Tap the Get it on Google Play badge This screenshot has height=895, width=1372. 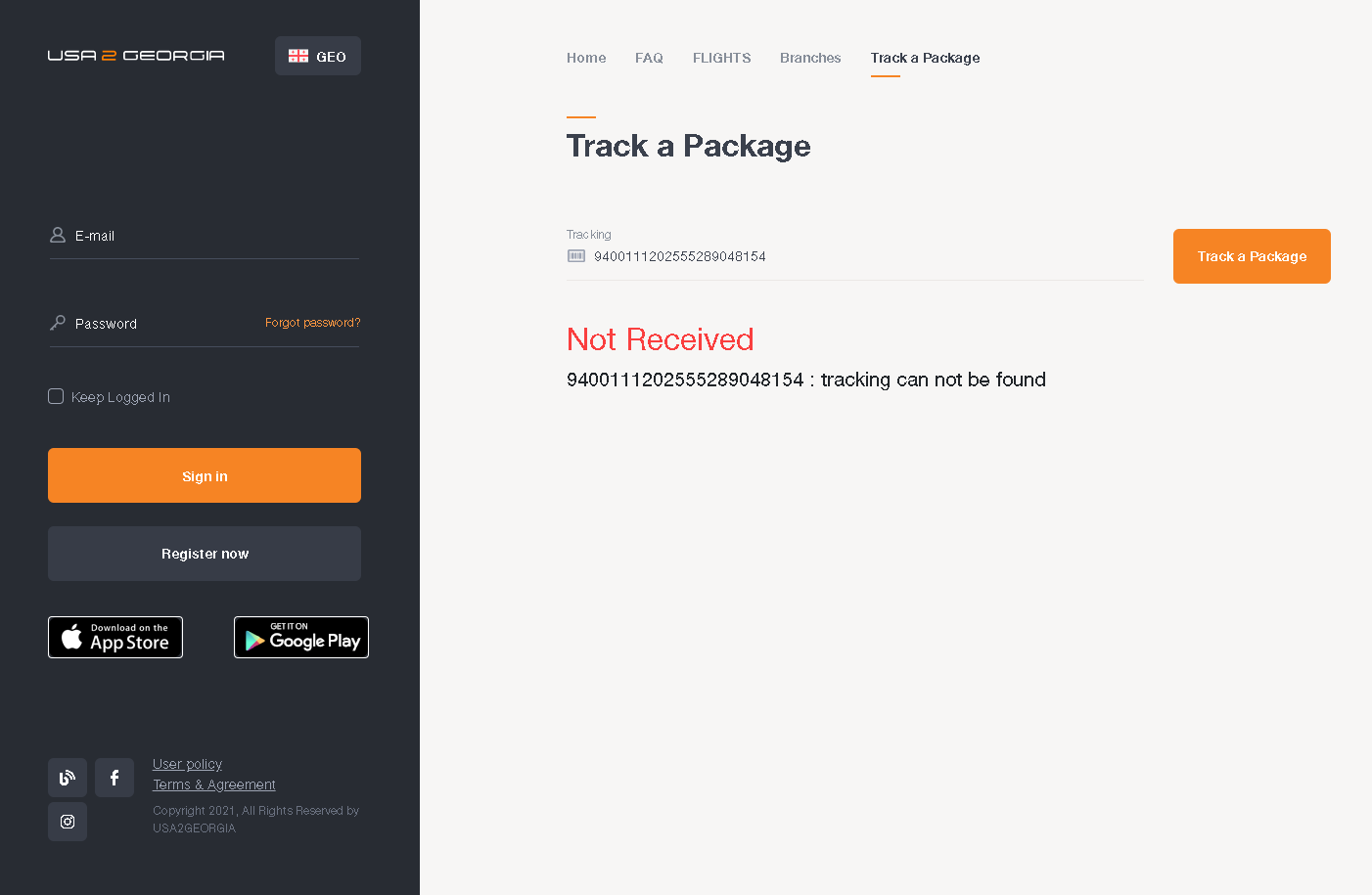tap(301, 638)
